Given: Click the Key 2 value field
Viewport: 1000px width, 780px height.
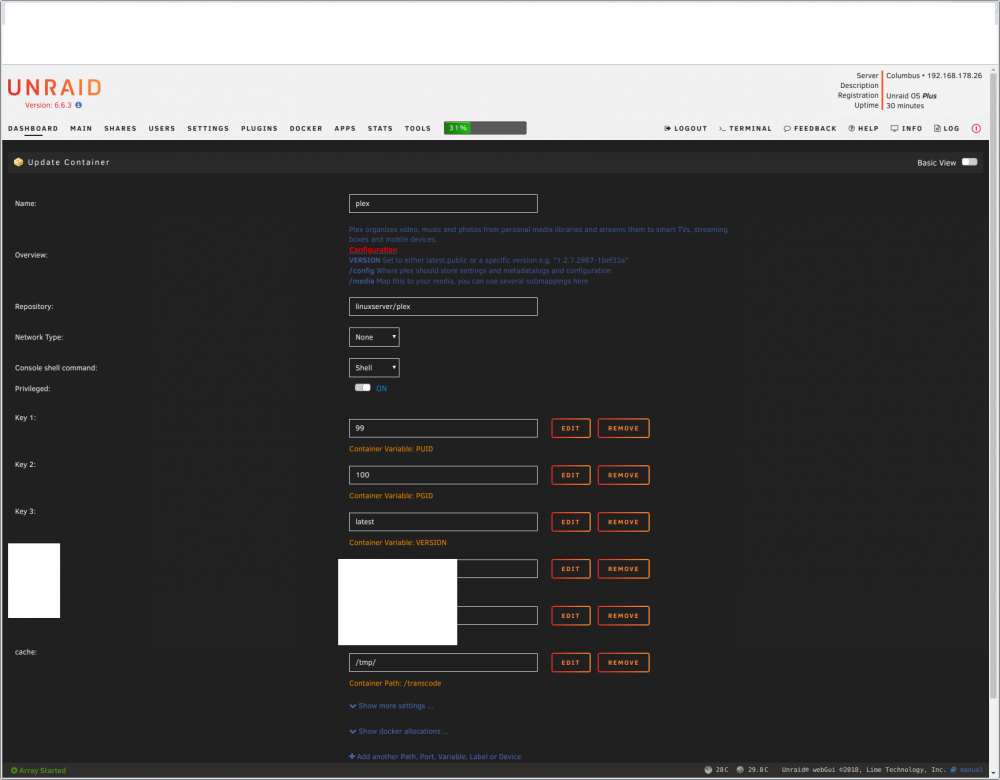Looking at the screenshot, I should [x=443, y=475].
